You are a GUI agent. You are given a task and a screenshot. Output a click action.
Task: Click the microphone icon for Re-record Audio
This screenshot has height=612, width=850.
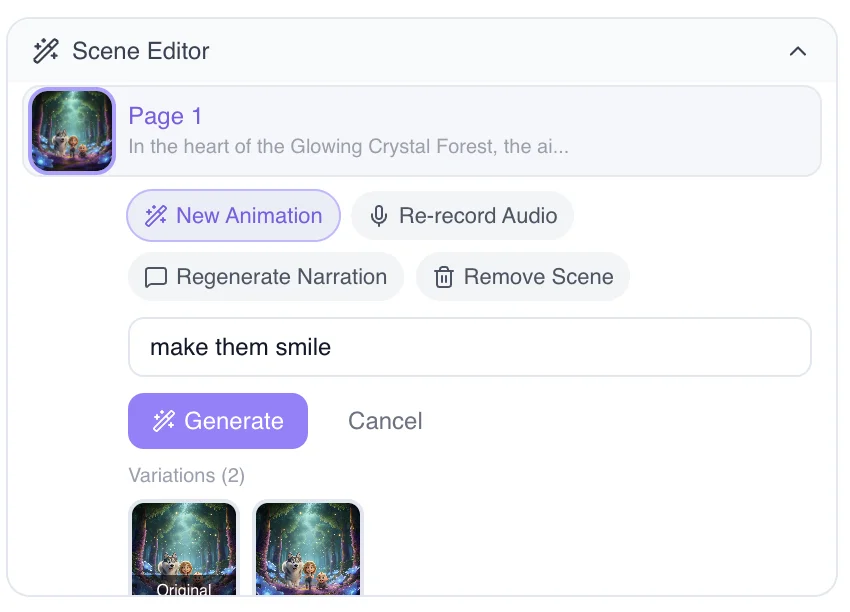(378, 215)
